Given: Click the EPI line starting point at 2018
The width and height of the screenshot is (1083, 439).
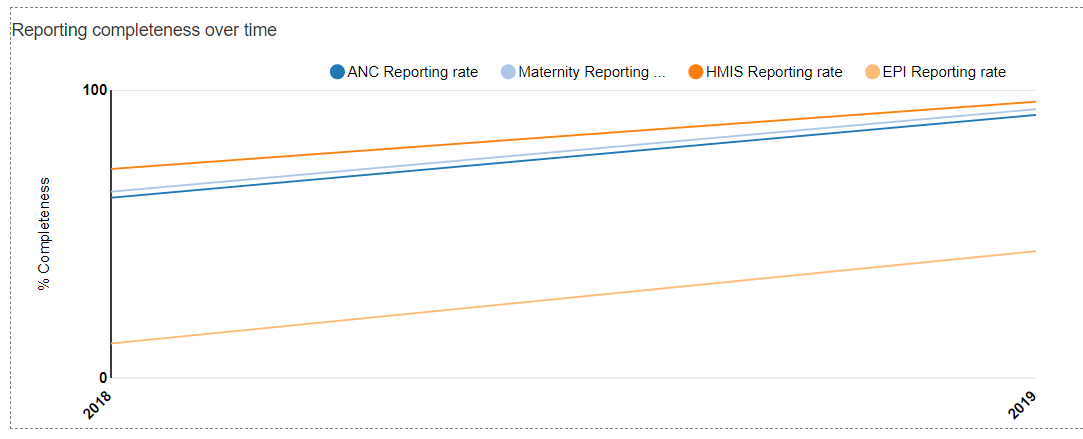Looking at the screenshot, I should pyautogui.click(x=112, y=343).
